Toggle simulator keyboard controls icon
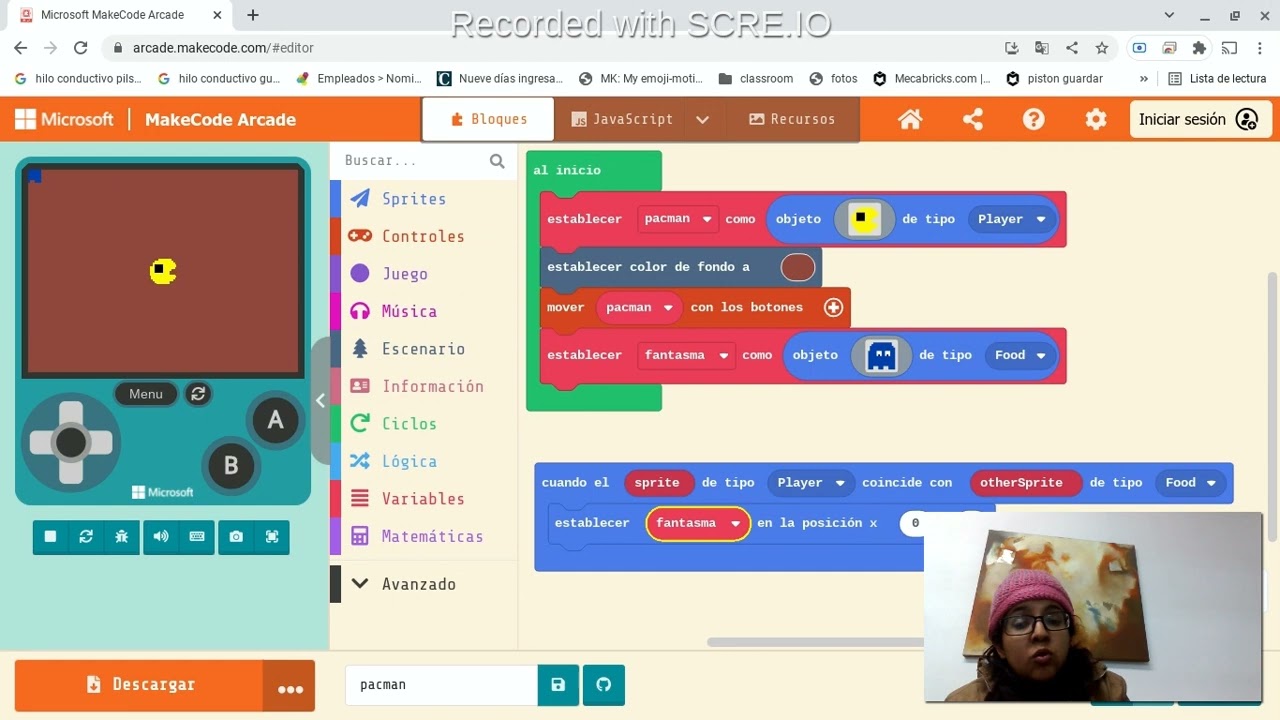Screen dimensions: 1280x720 [x=197, y=537]
